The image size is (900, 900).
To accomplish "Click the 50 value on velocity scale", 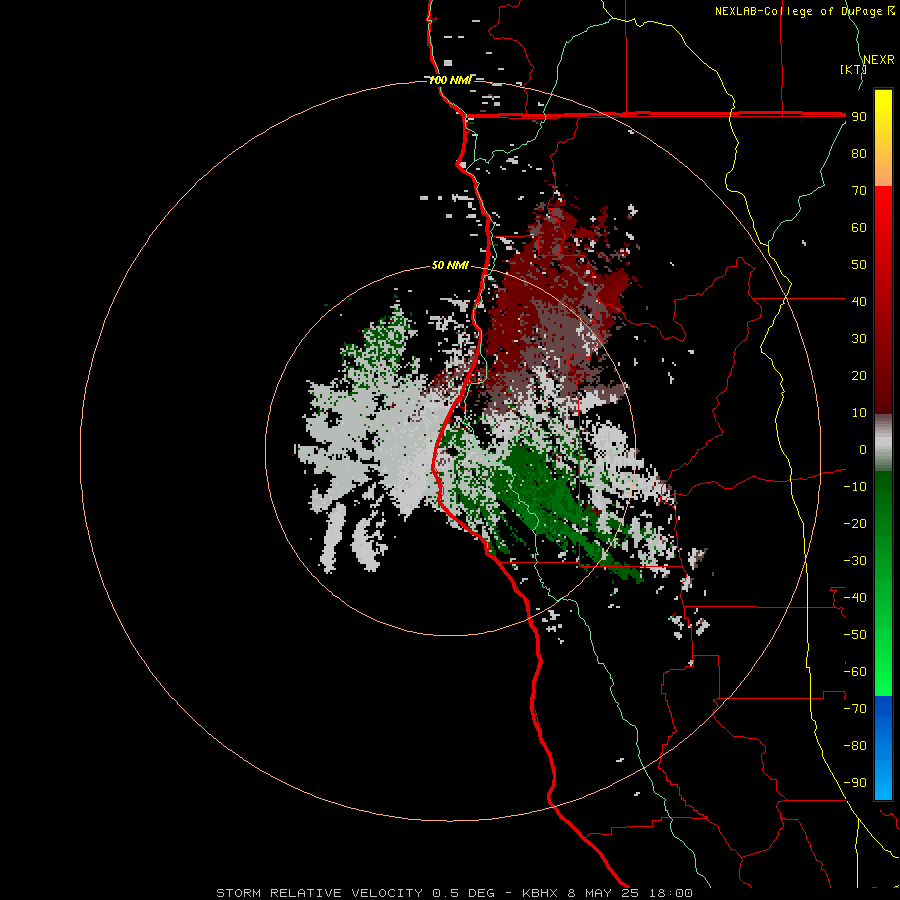I will [x=859, y=265].
